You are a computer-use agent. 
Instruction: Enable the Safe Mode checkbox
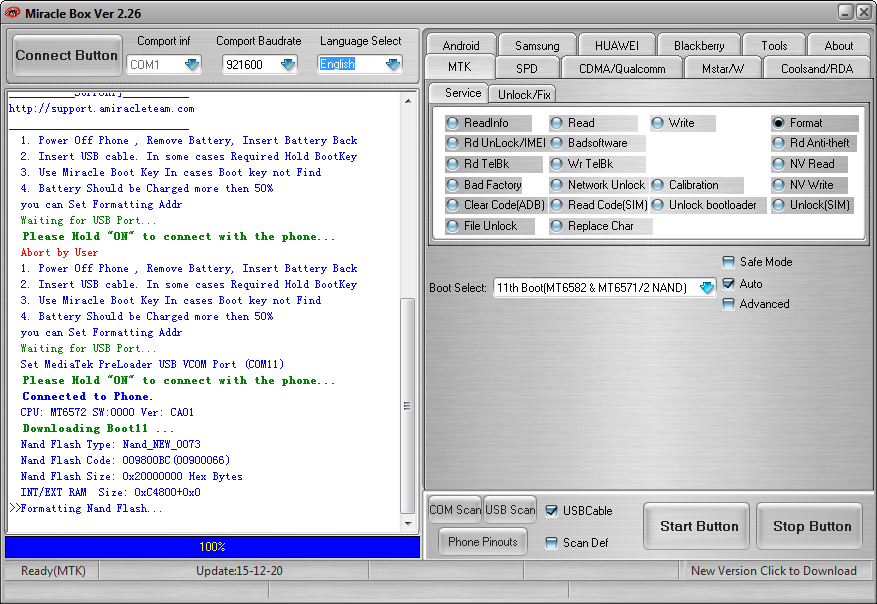click(728, 262)
